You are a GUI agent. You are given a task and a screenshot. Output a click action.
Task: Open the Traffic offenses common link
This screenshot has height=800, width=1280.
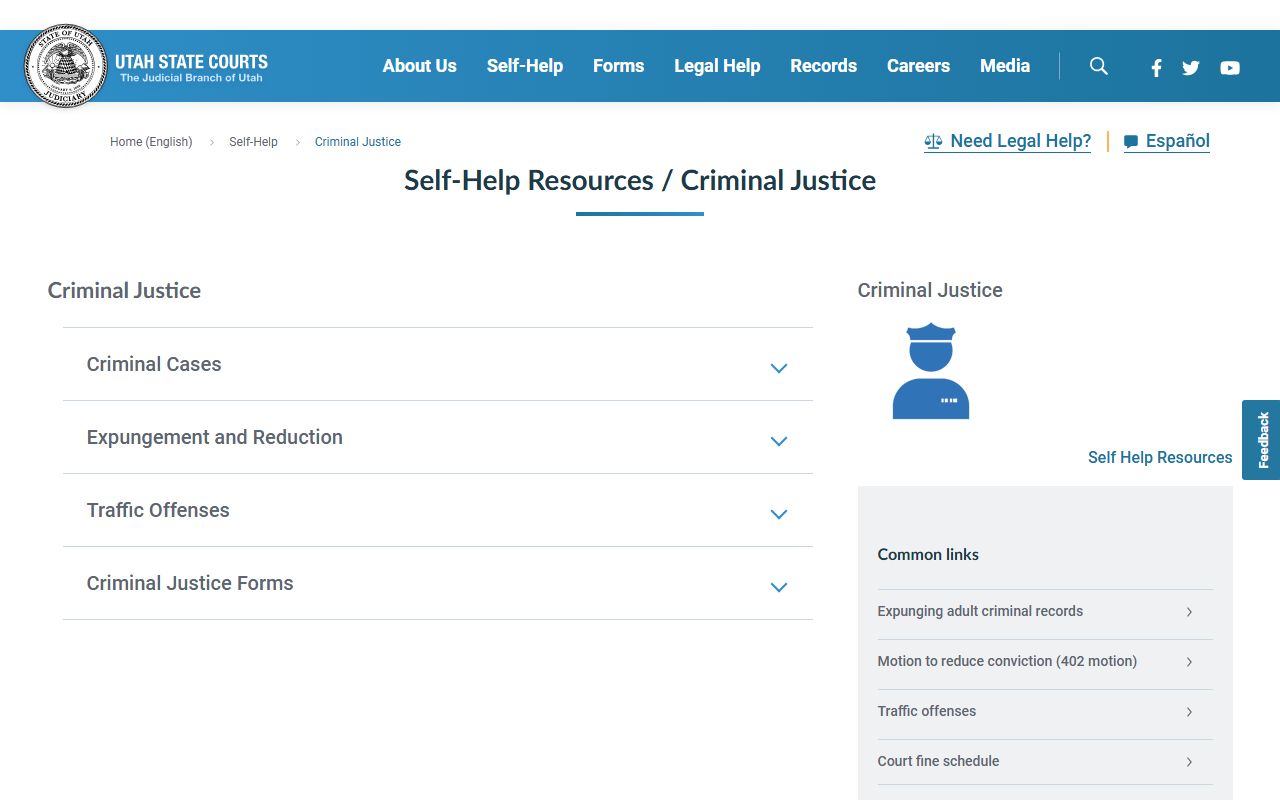[927, 711]
